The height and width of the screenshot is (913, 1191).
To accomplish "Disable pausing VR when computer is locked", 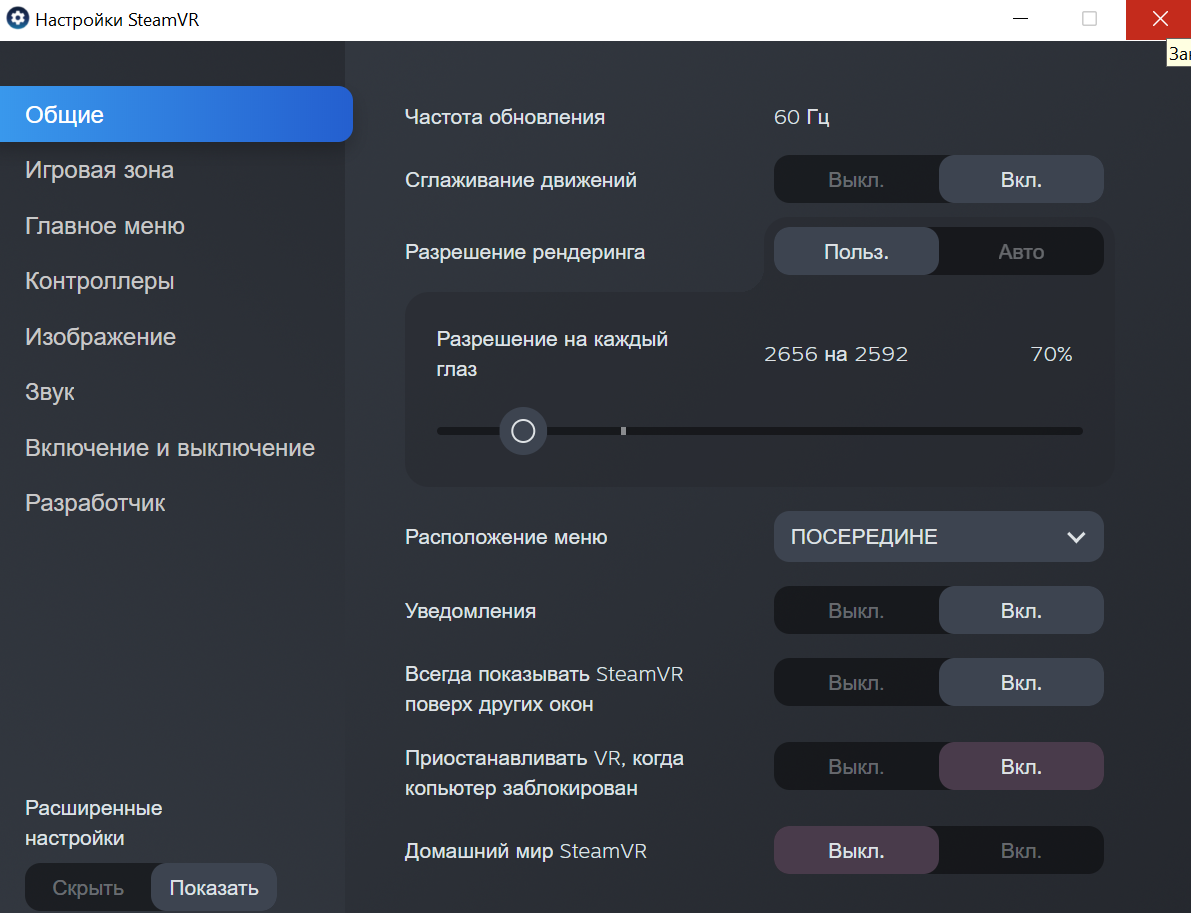I will [x=856, y=767].
